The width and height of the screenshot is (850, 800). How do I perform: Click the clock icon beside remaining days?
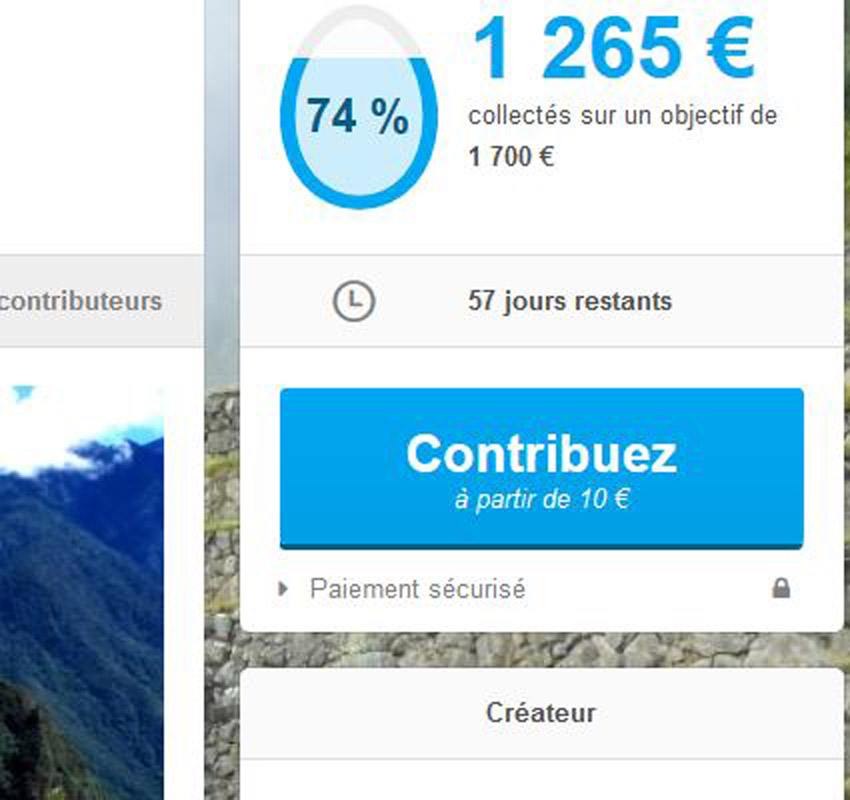pyautogui.click(x=353, y=301)
